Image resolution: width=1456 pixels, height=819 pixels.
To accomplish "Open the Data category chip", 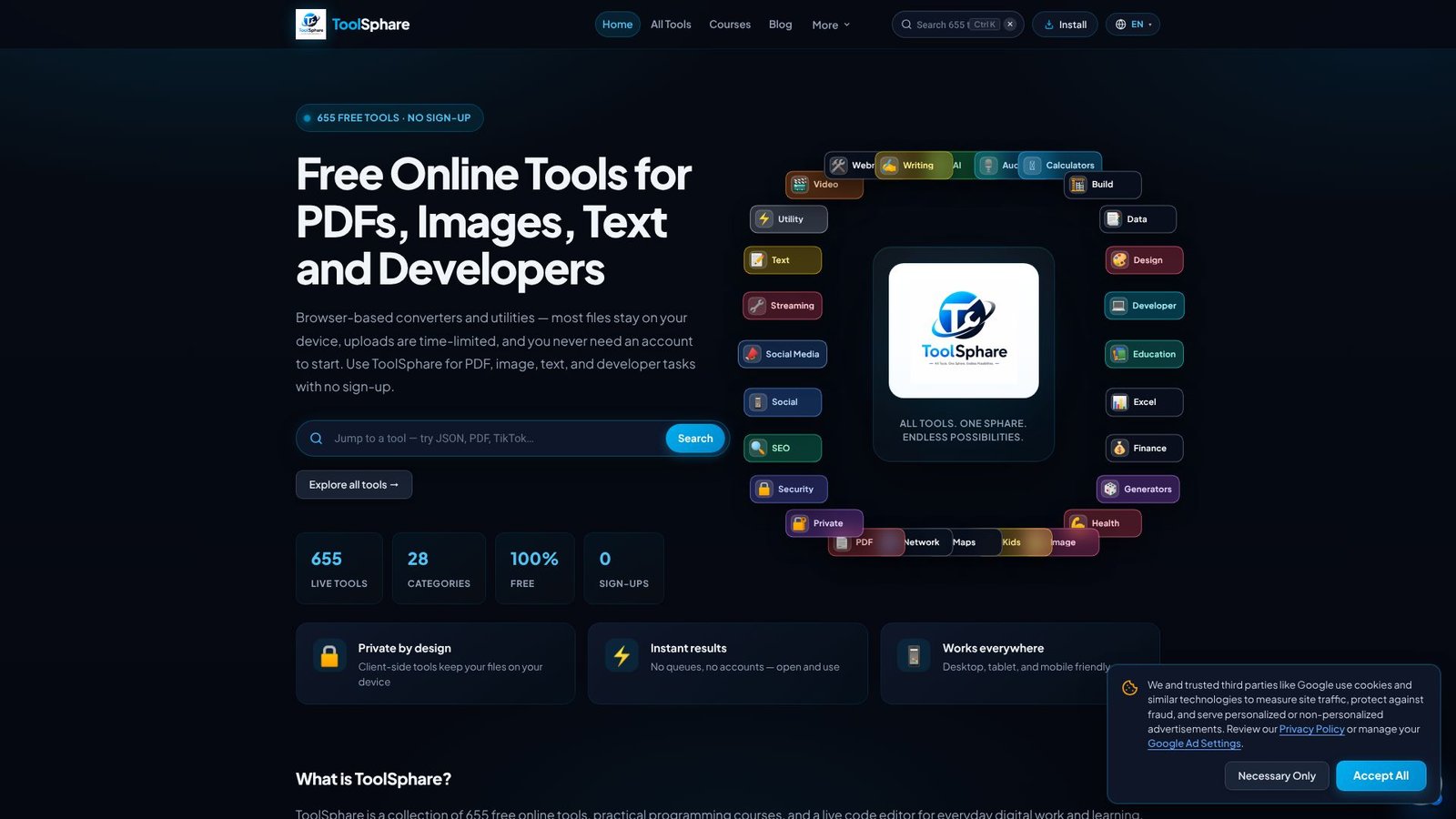I will pos(1137,219).
